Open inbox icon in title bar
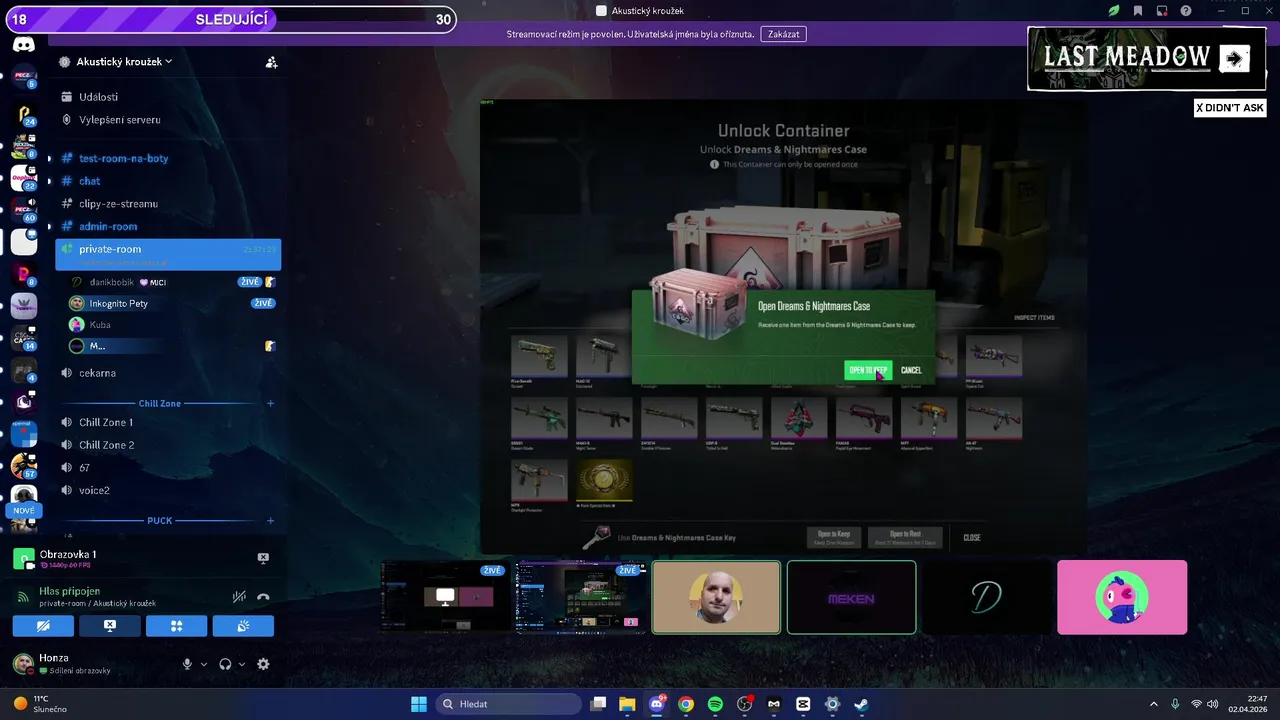 [x=1162, y=11]
